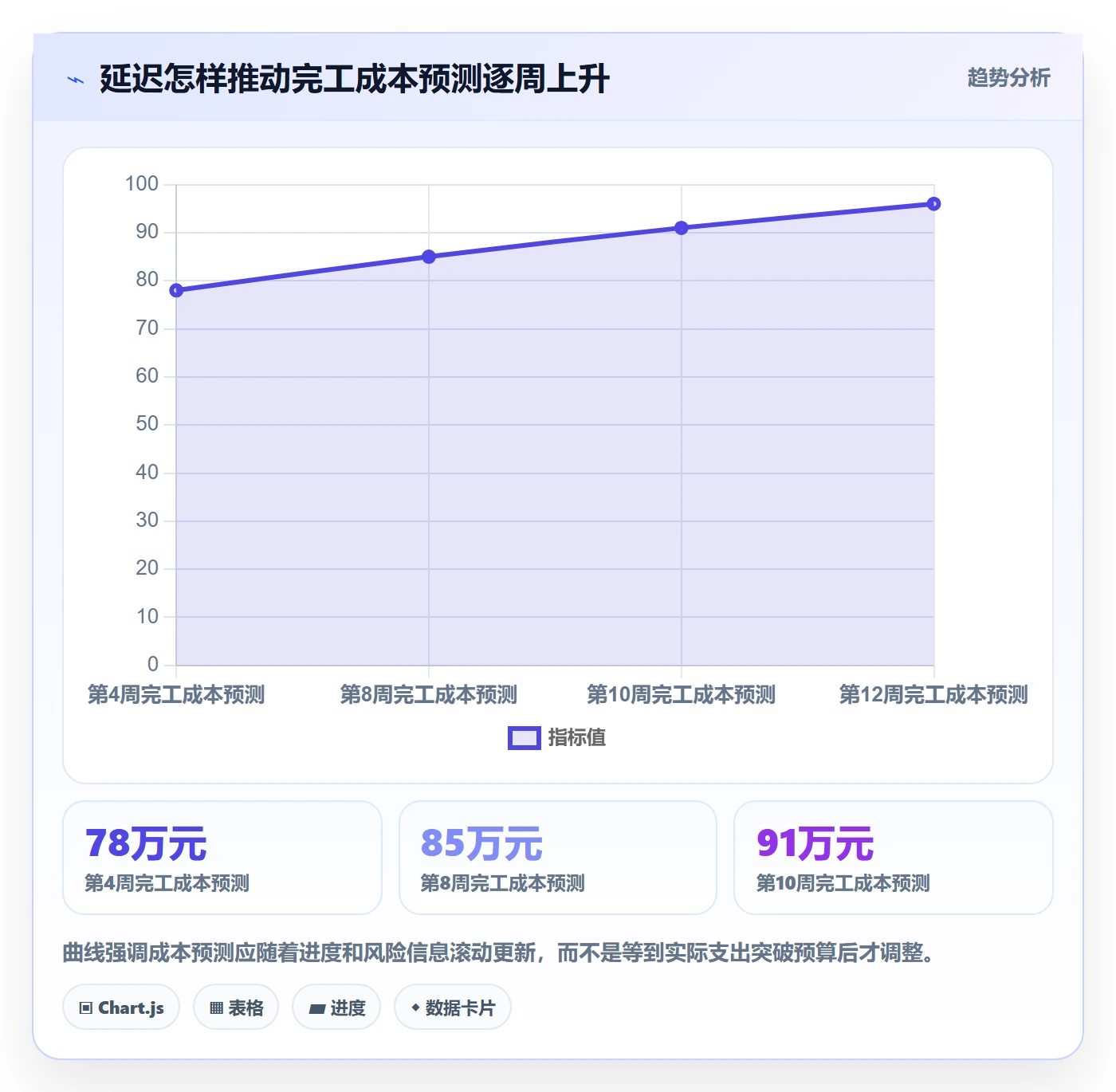Screen dimensions: 1116x1092
Task: Click the grid icon in the 表格 tag
Action: tap(216, 1008)
